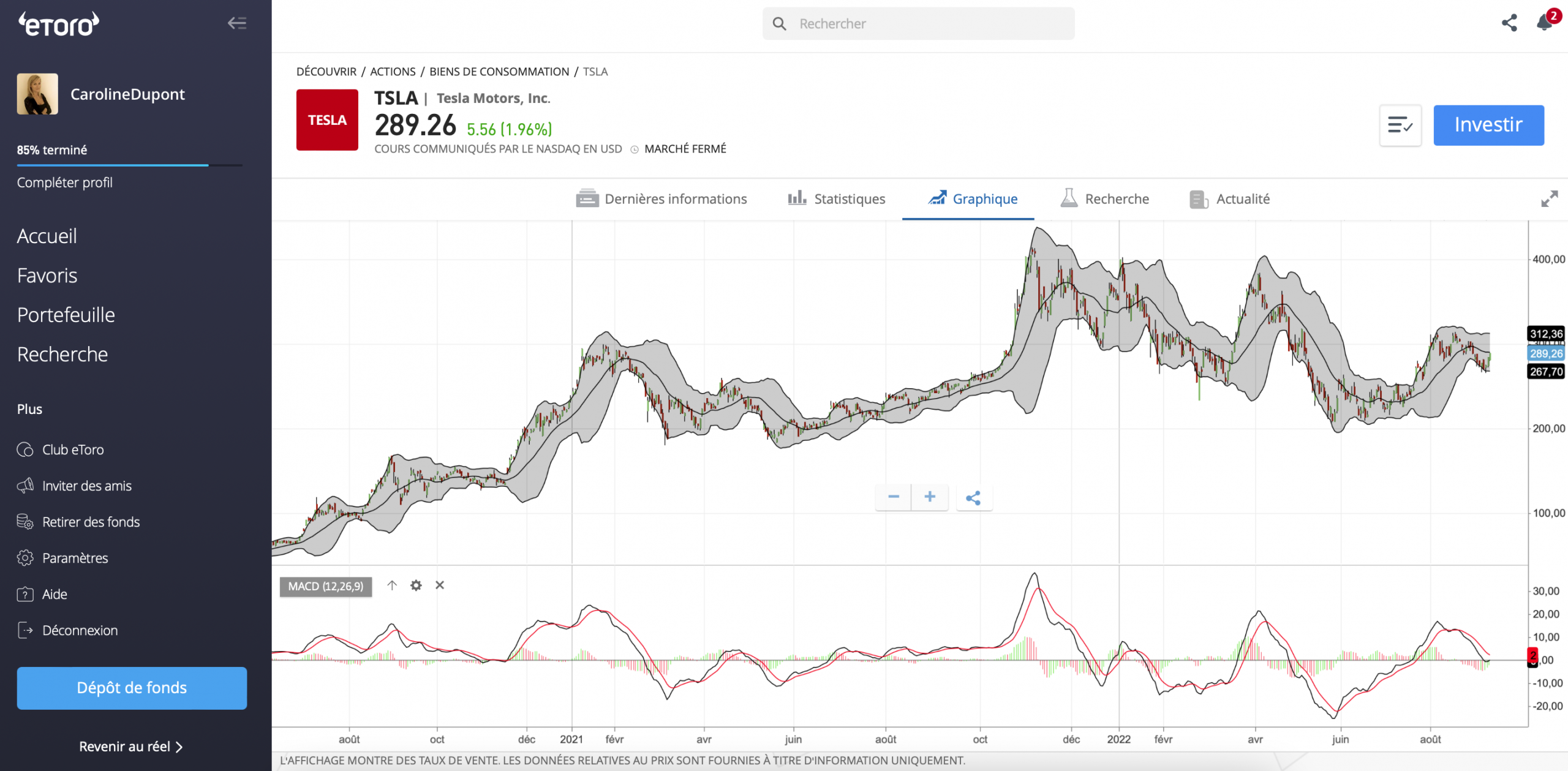The height and width of the screenshot is (771, 1568).
Task: Click the Déconnexion logout icon
Action: point(25,630)
